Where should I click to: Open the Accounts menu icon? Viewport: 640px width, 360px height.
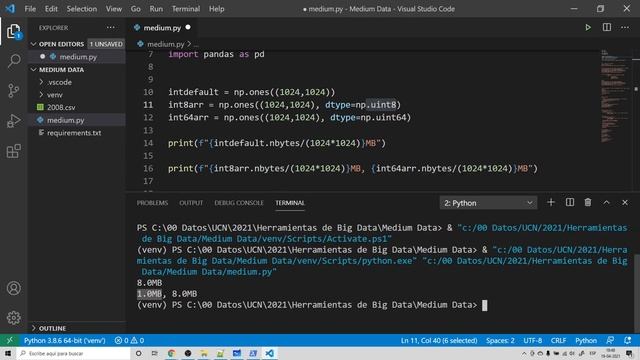click(x=13, y=288)
